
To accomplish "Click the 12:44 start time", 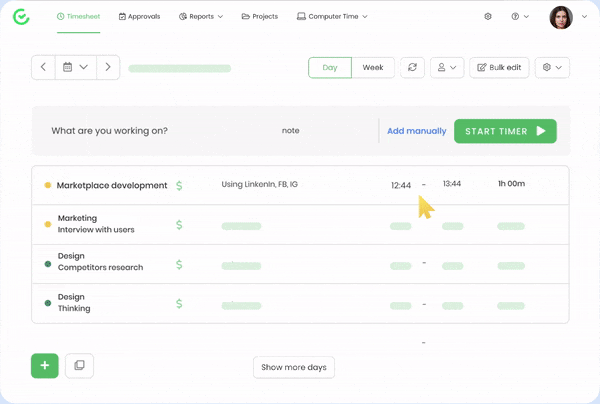I will point(401,186).
